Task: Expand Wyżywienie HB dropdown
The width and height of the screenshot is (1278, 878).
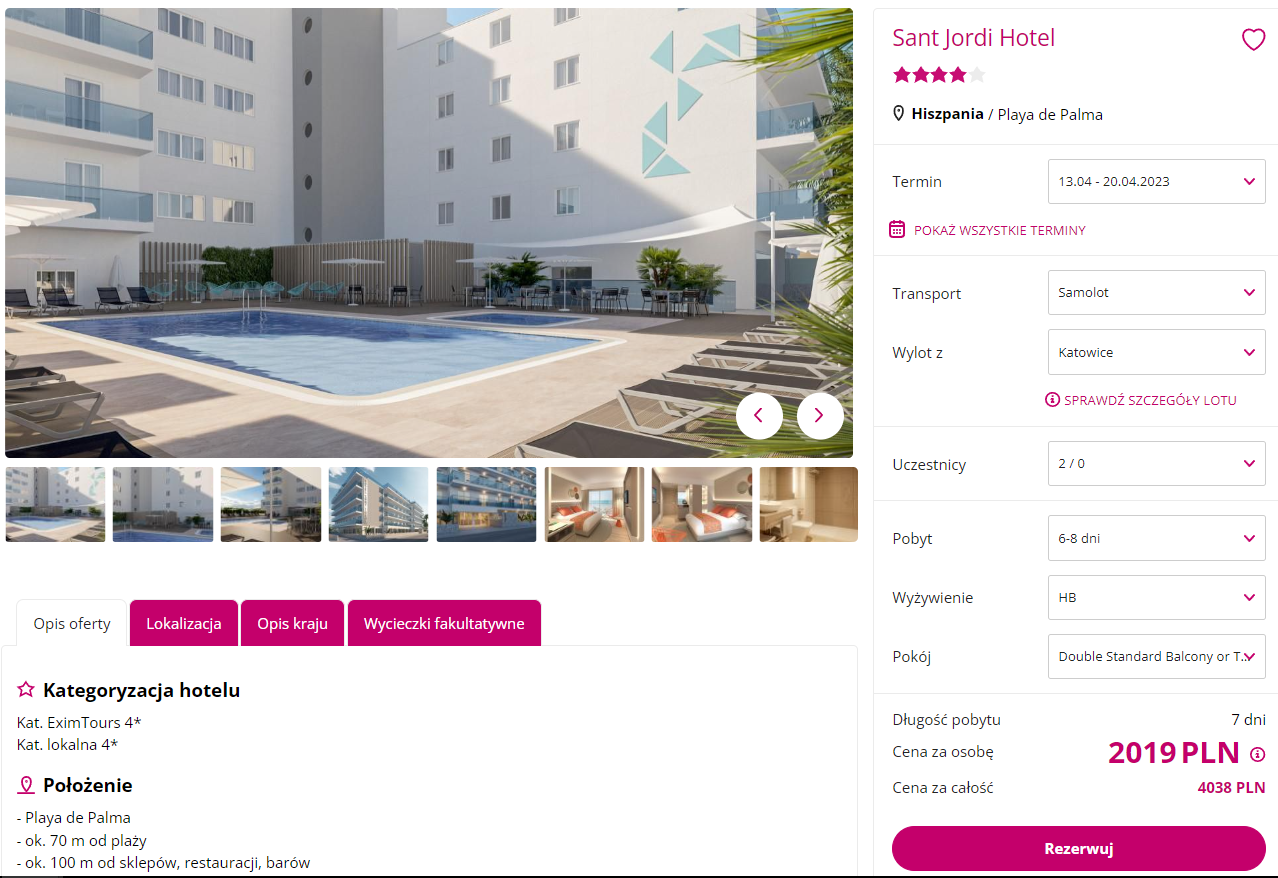Action: [x=1157, y=598]
